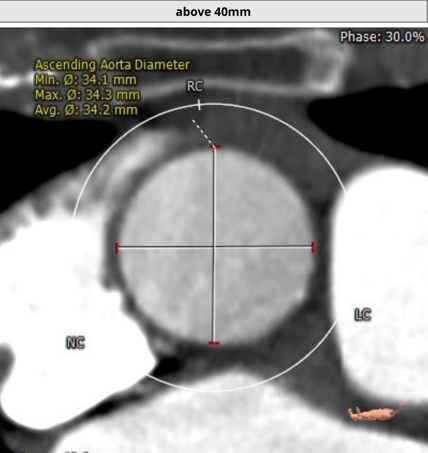Grab the right red handle of the horizontal diameter line

313,247
